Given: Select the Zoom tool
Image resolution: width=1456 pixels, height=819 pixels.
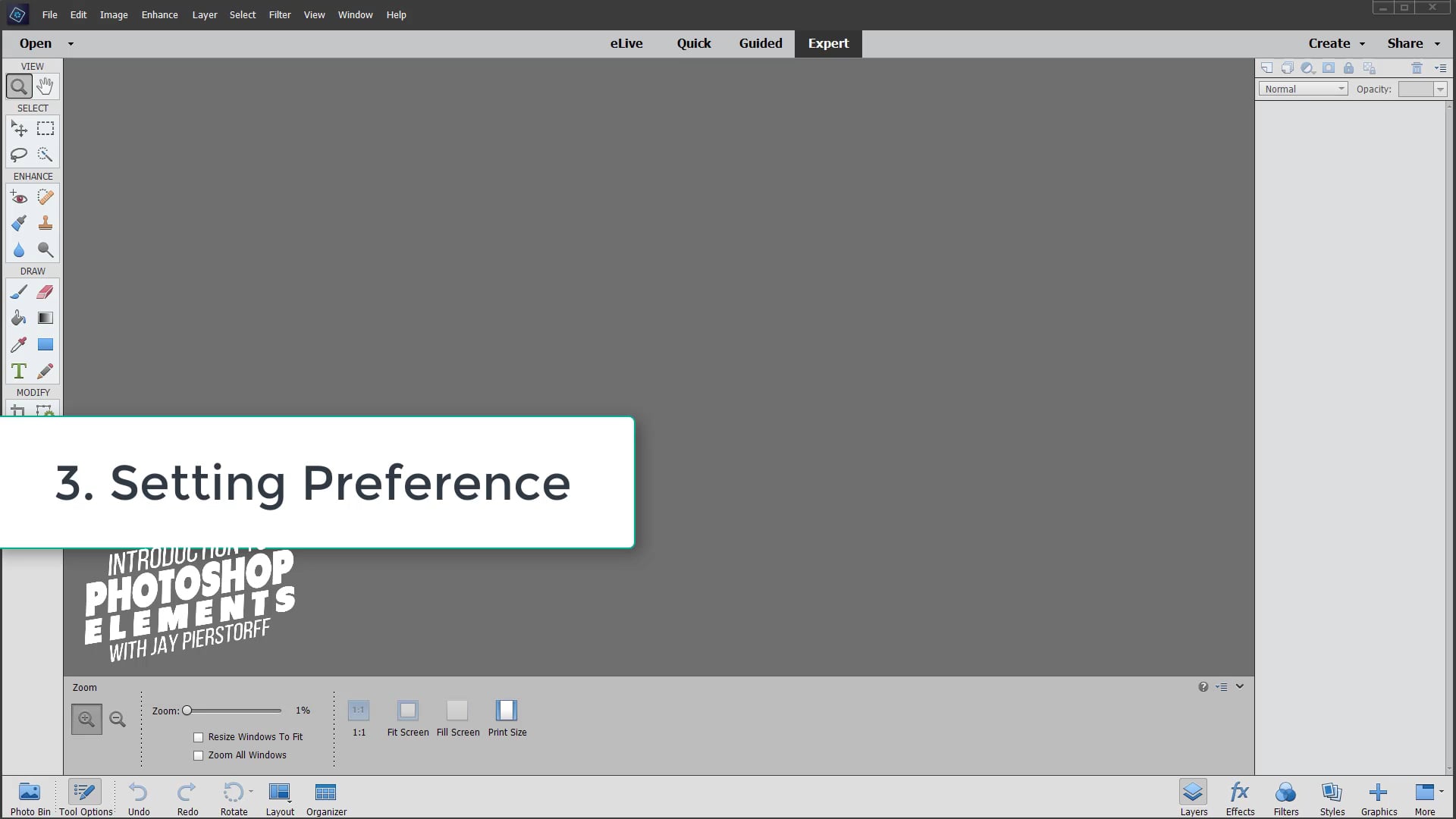Looking at the screenshot, I should pos(19,86).
